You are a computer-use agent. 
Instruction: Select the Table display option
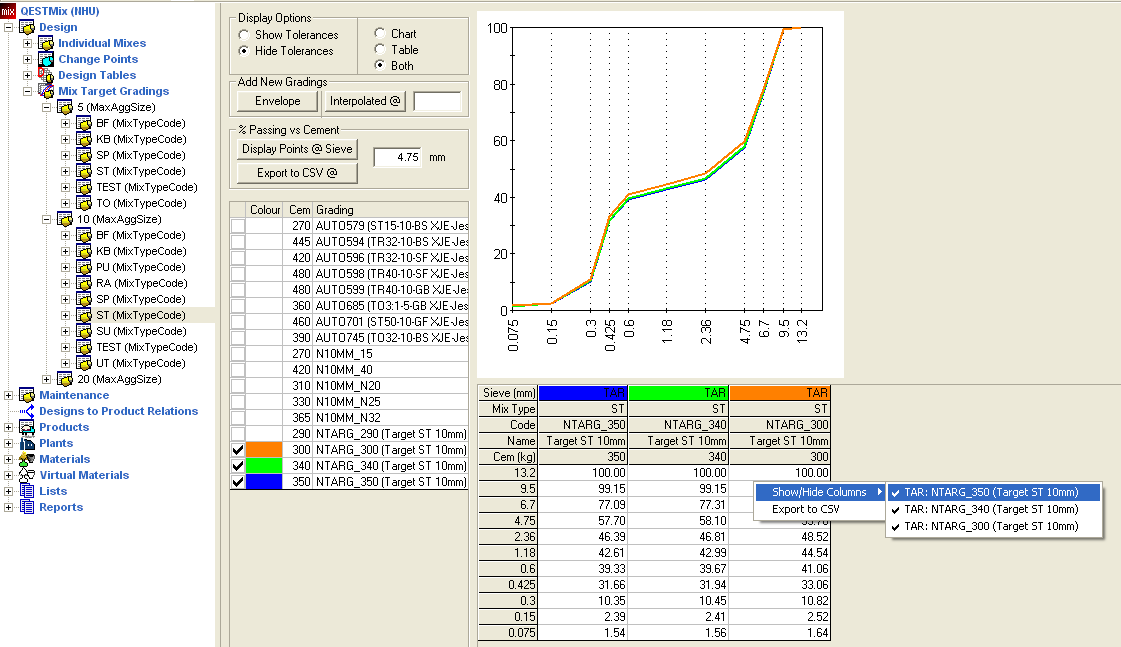point(379,50)
